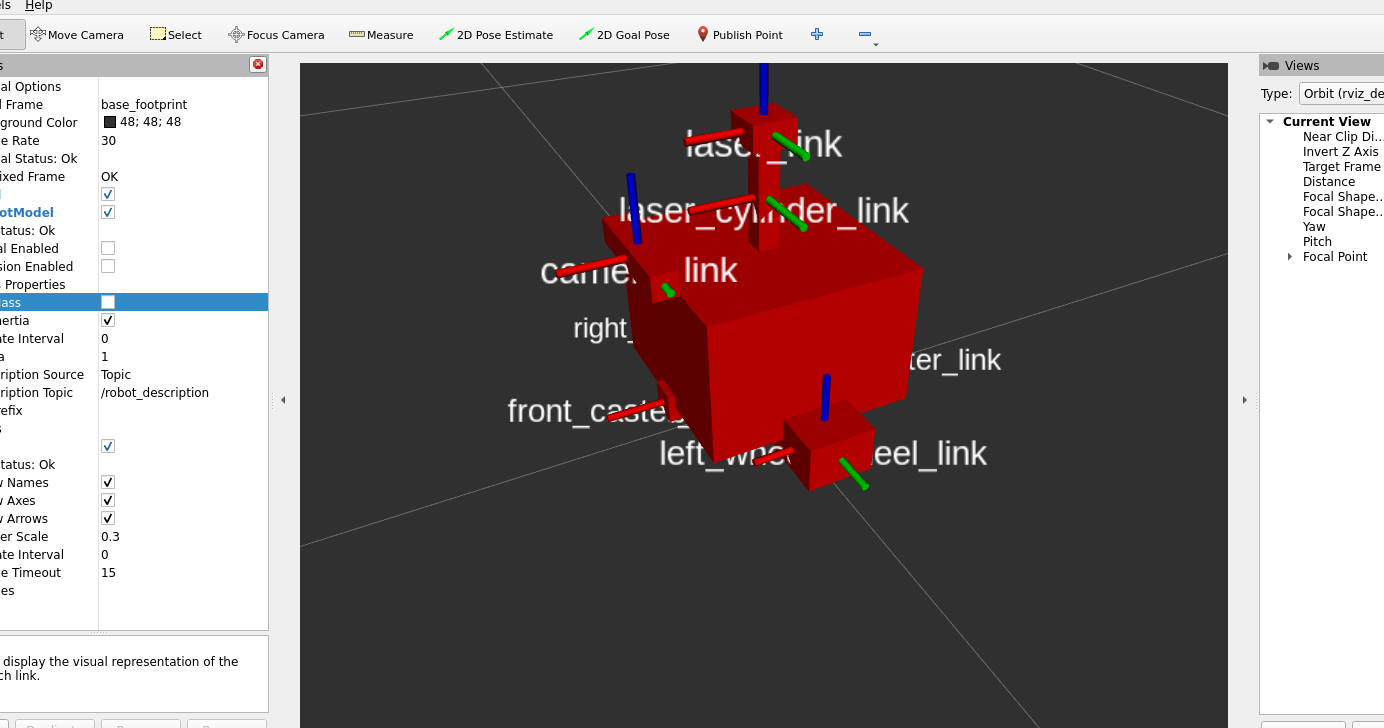
Task: Open the view Type combo box
Action: coord(1340,94)
